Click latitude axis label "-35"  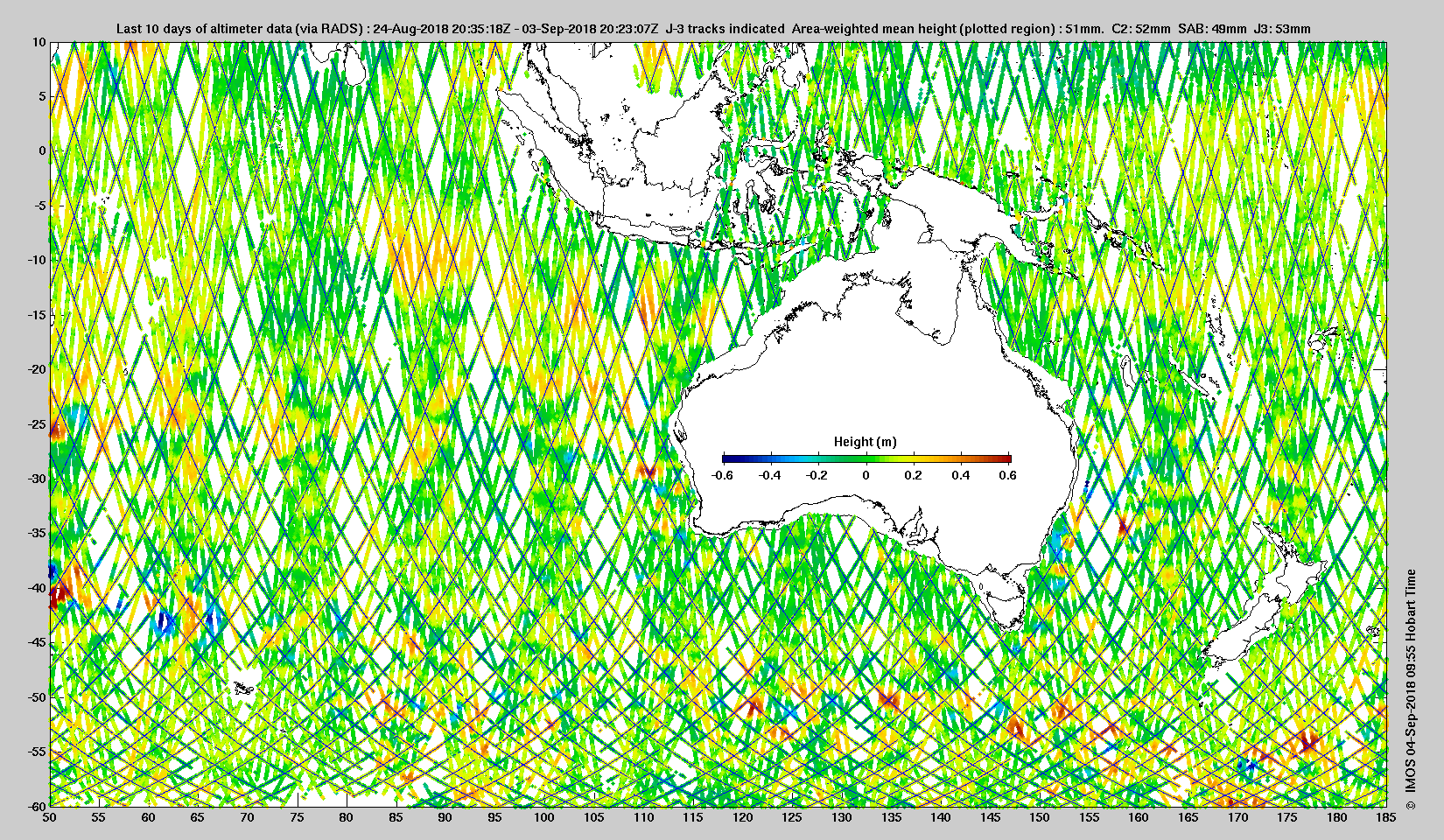pyautogui.click(x=36, y=533)
